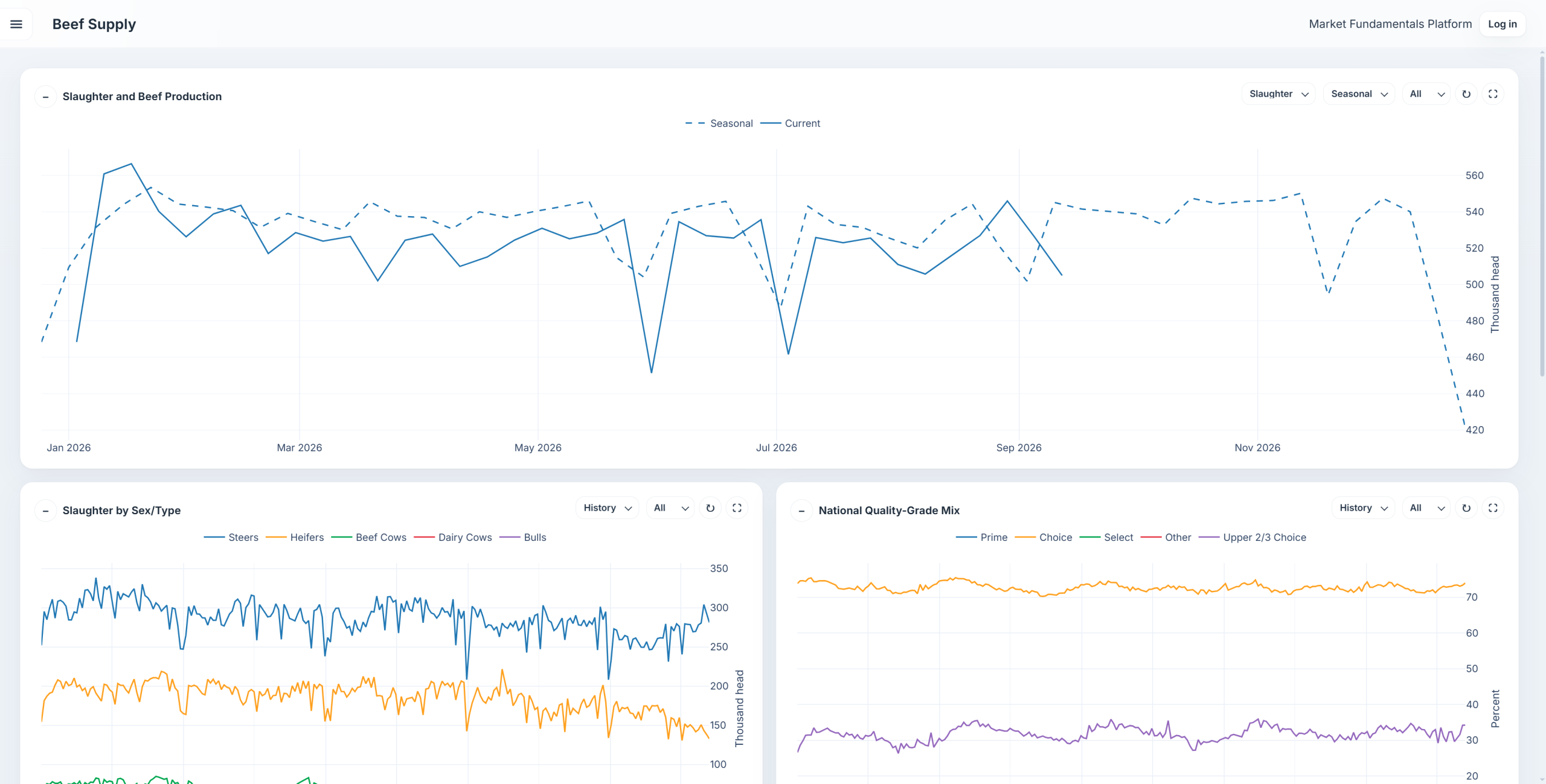Collapse the Slaughter by Sex/Type panel
Screen dimensions: 1546x784
(46, 511)
